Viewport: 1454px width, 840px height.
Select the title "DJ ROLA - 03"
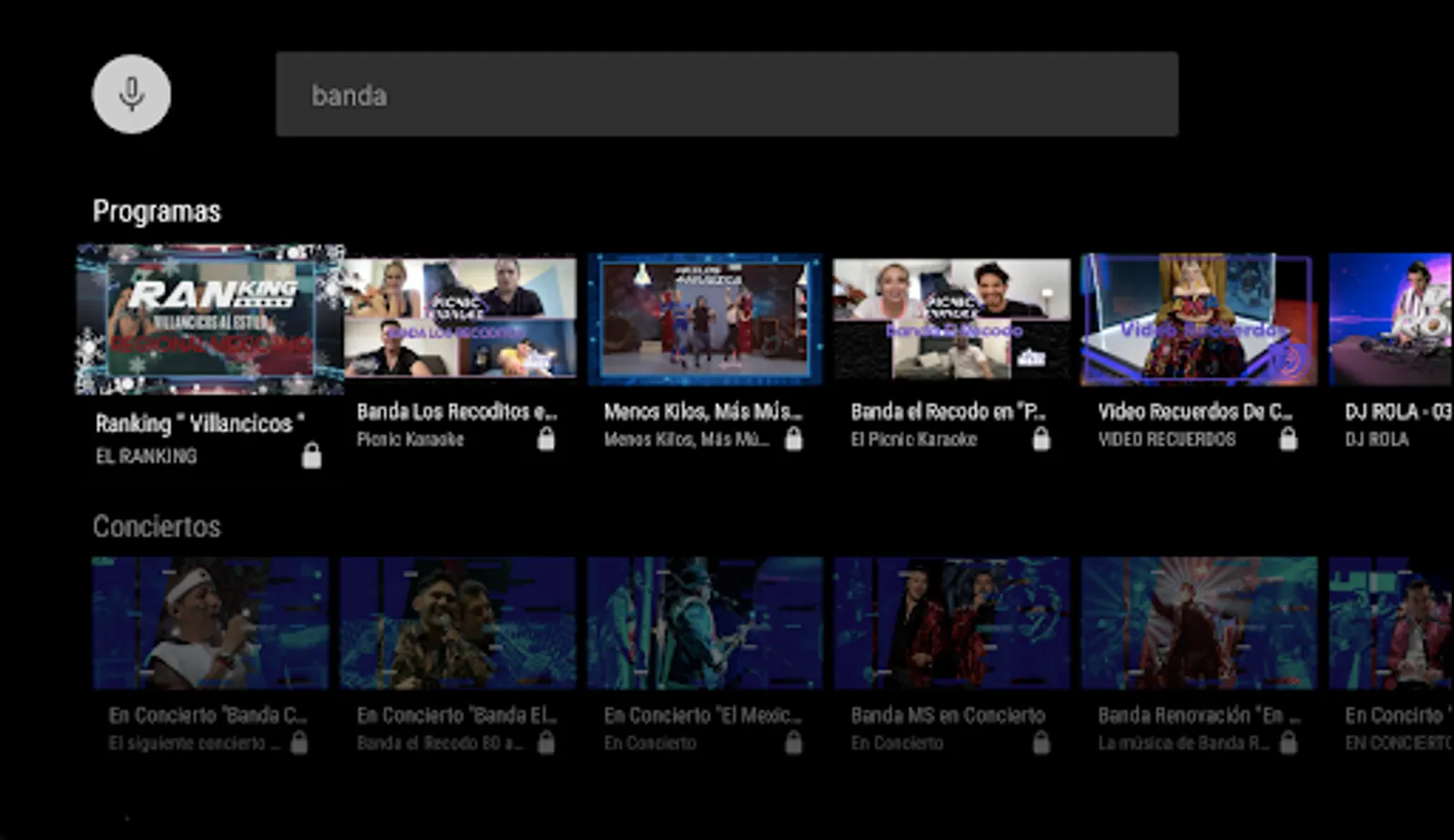coord(1398,412)
